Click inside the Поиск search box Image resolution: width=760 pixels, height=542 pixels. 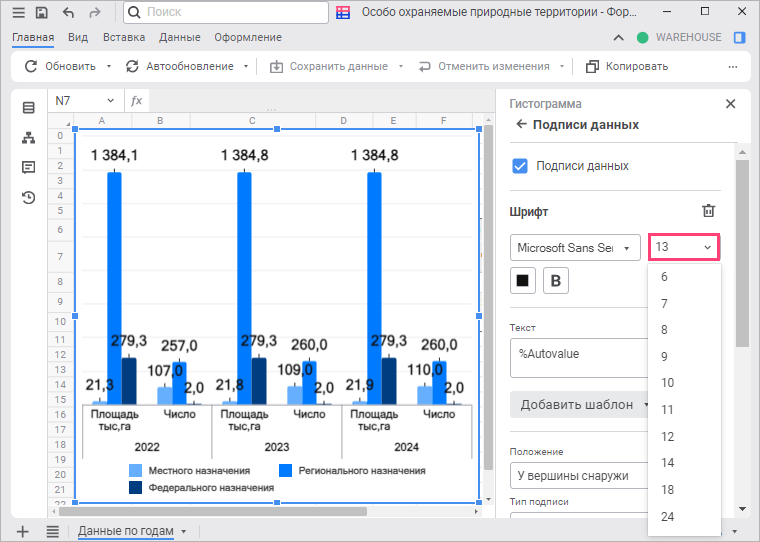click(x=226, y=12)
